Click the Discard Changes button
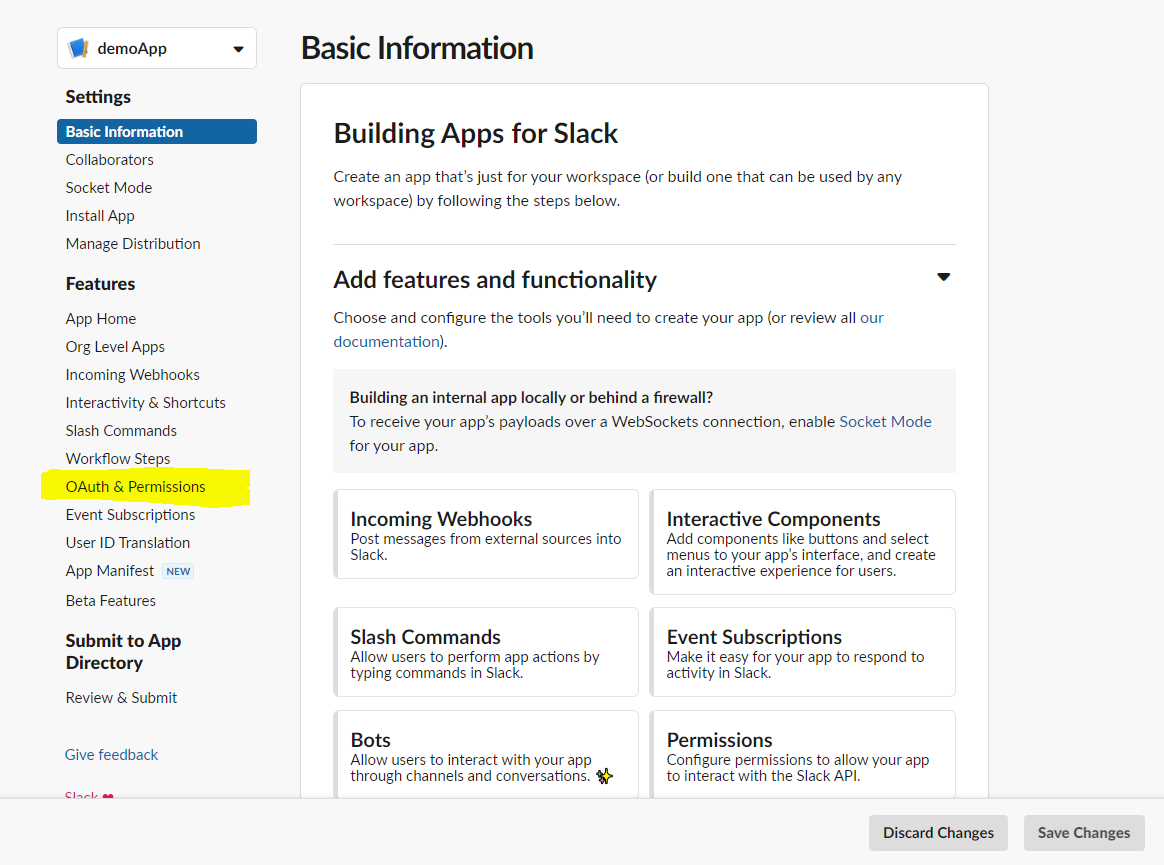1164x865 pixels. coord(938,833)
